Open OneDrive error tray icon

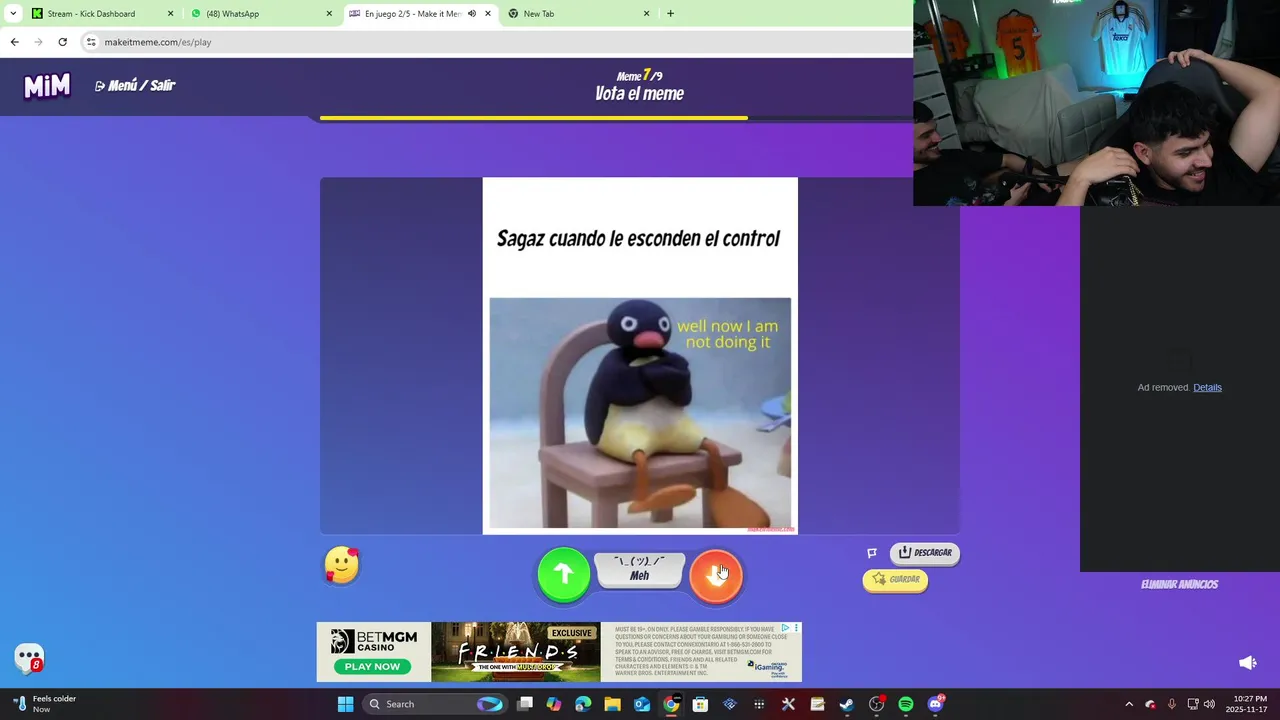click(x=1150, y=704)
